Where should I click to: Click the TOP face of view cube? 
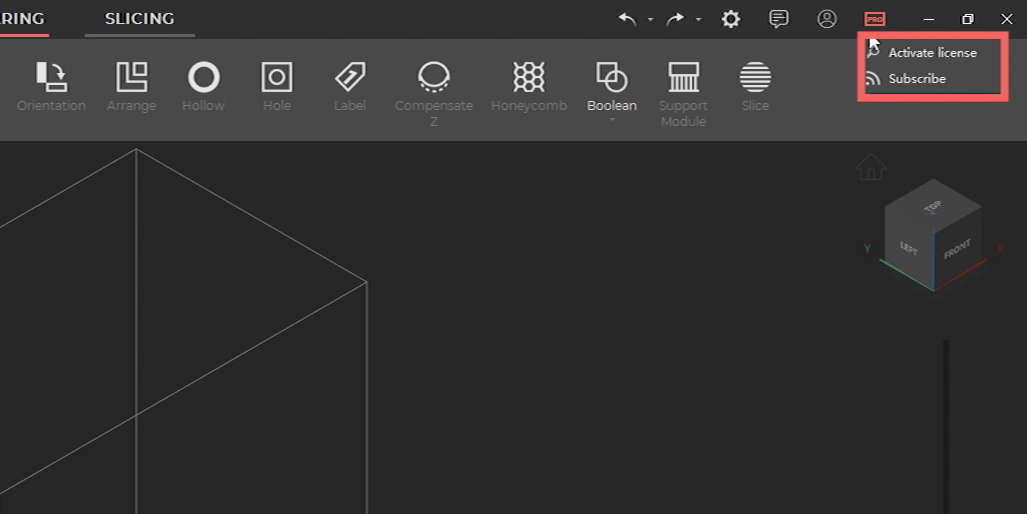(x=933, y=206)
